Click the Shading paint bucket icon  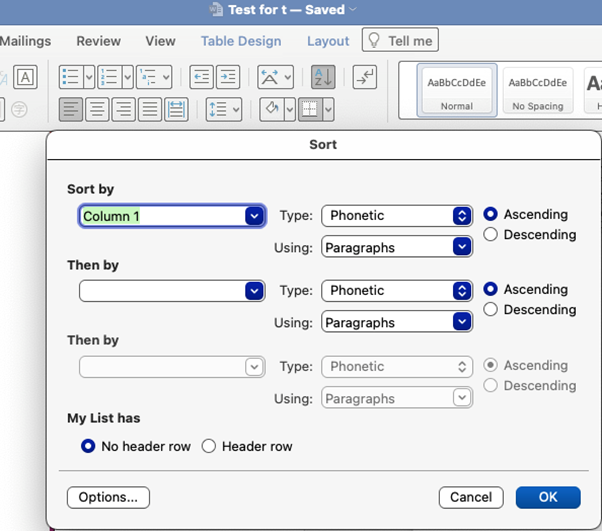(272, 109)
